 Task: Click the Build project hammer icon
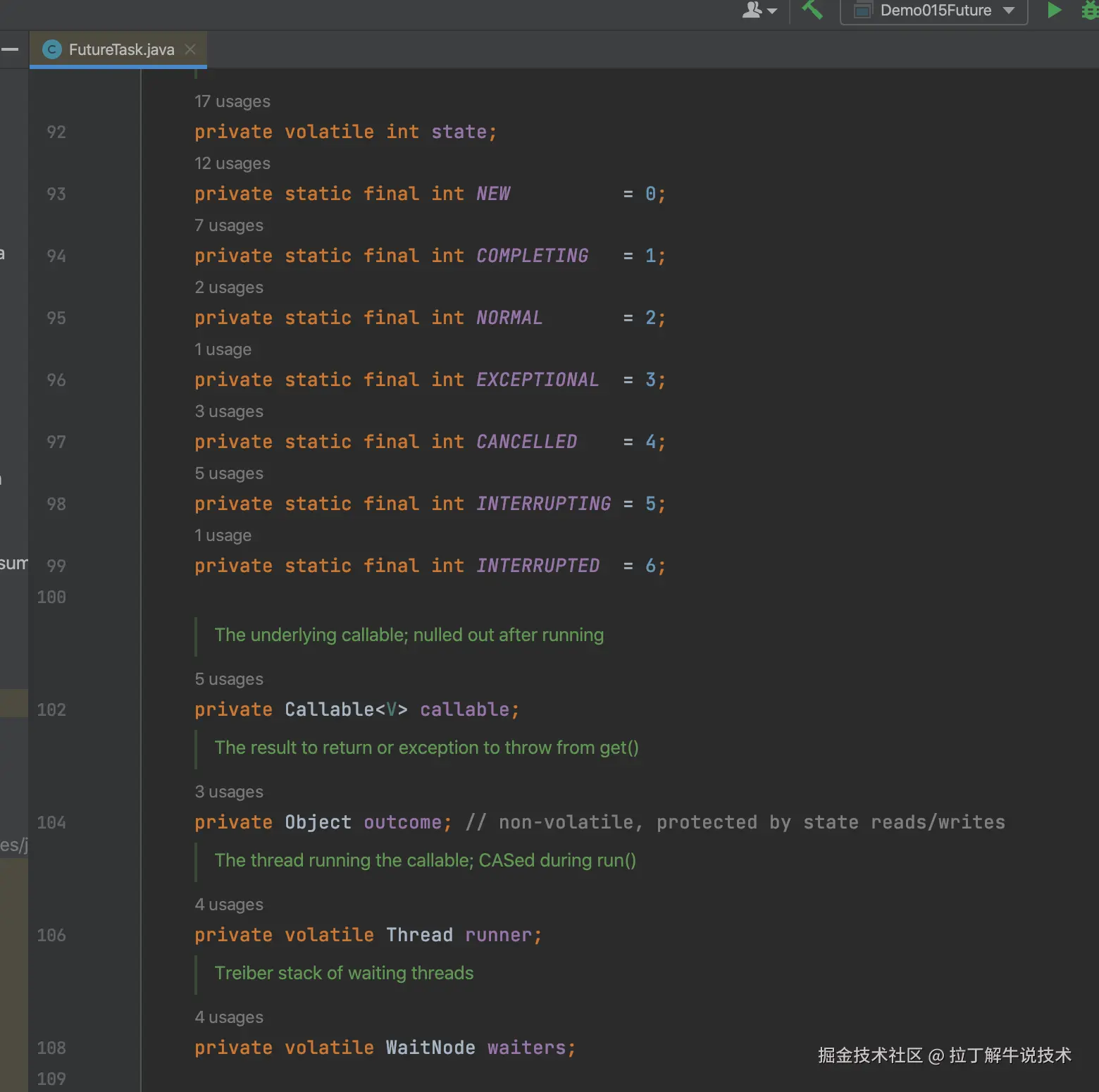812,11
